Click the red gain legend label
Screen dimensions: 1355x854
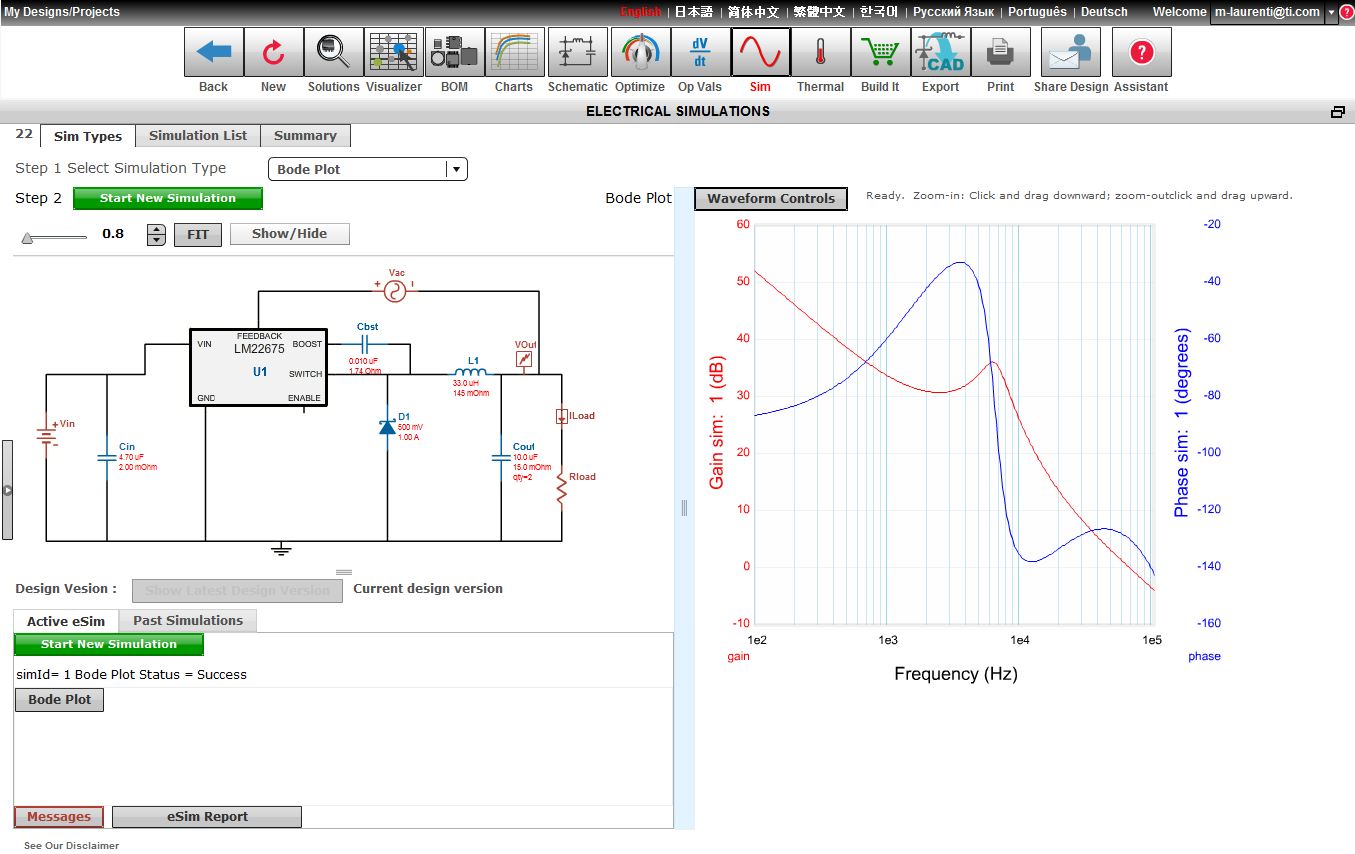(738, 657)
